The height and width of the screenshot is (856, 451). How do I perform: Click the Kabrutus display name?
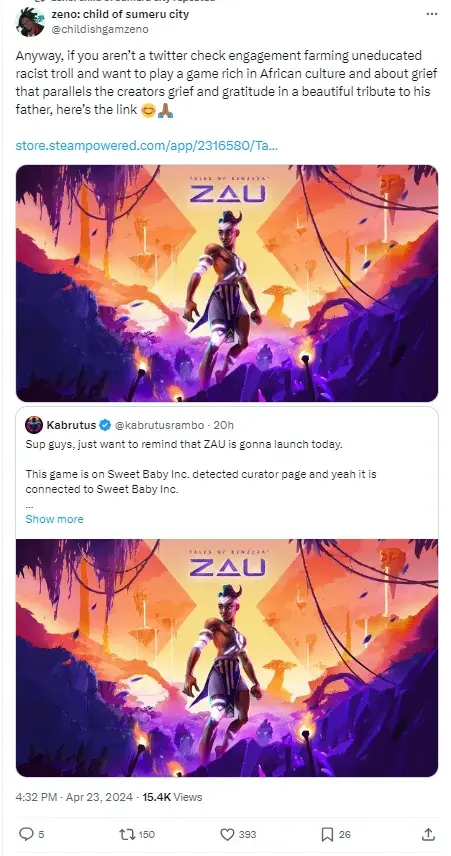tap(72, 425)
